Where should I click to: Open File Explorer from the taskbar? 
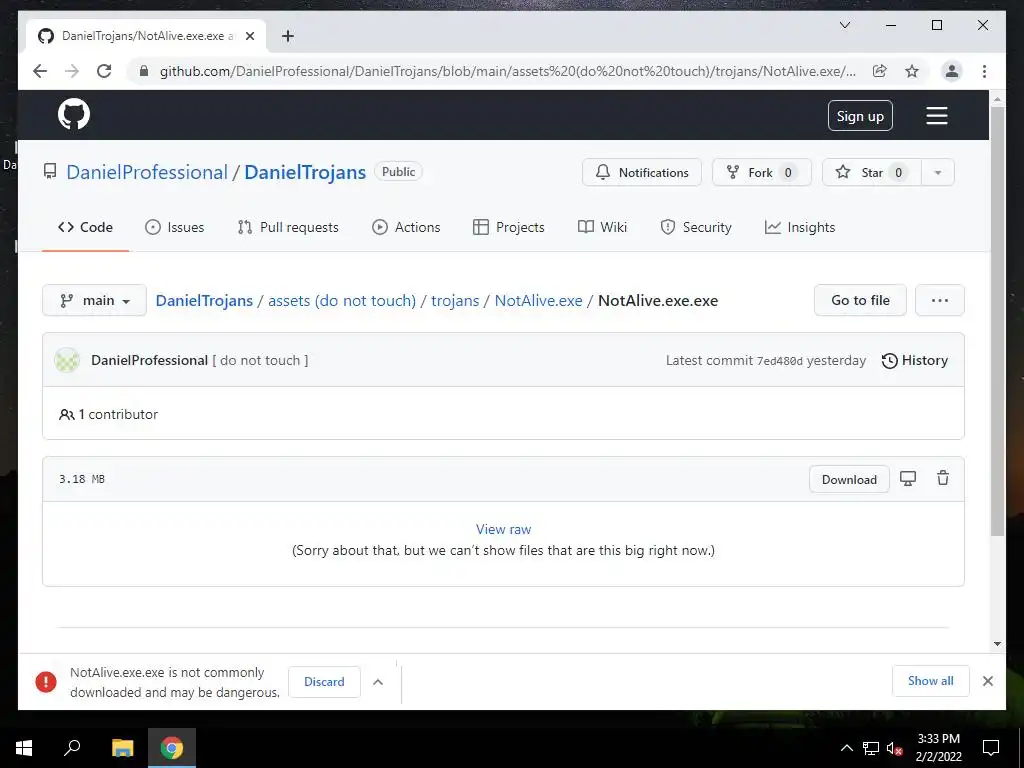(x=122, y=748)
